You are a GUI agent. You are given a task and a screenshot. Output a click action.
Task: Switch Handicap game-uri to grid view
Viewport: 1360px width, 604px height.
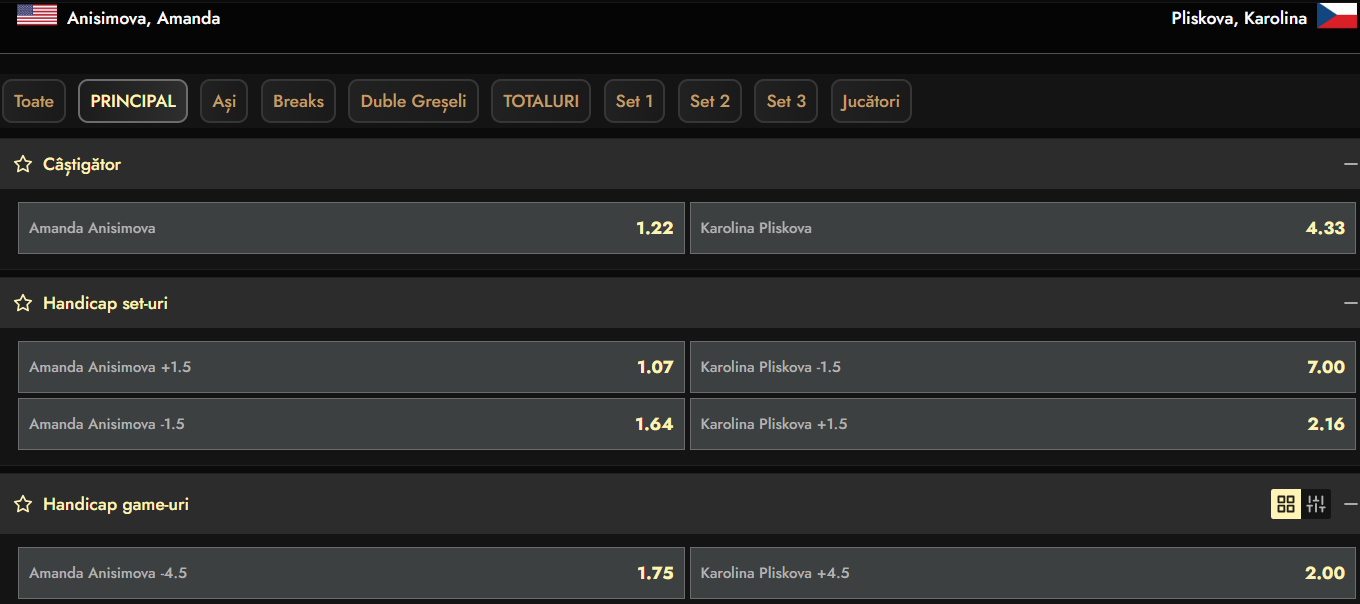(x=1286, y=504)
